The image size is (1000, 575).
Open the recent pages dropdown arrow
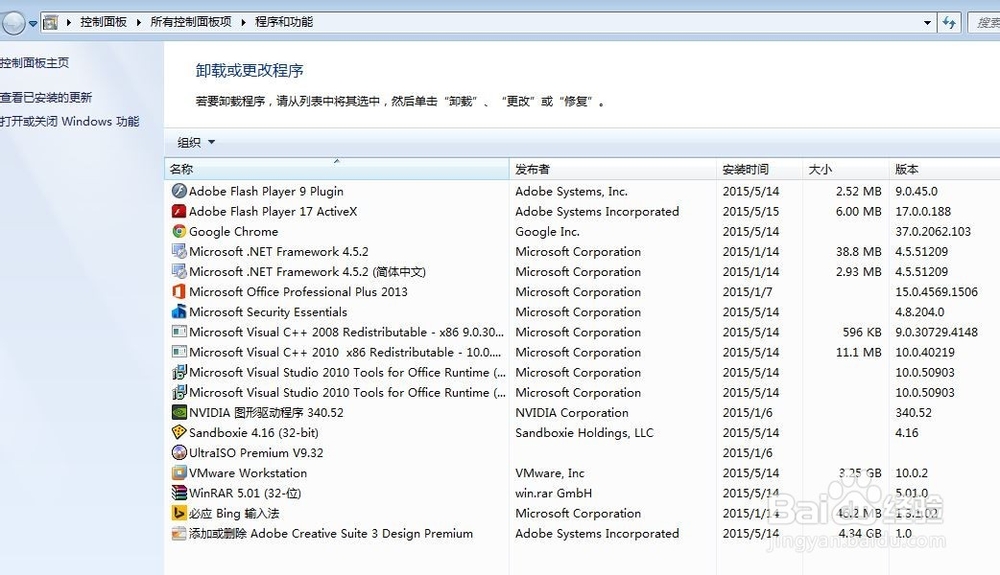coord(33,24)
